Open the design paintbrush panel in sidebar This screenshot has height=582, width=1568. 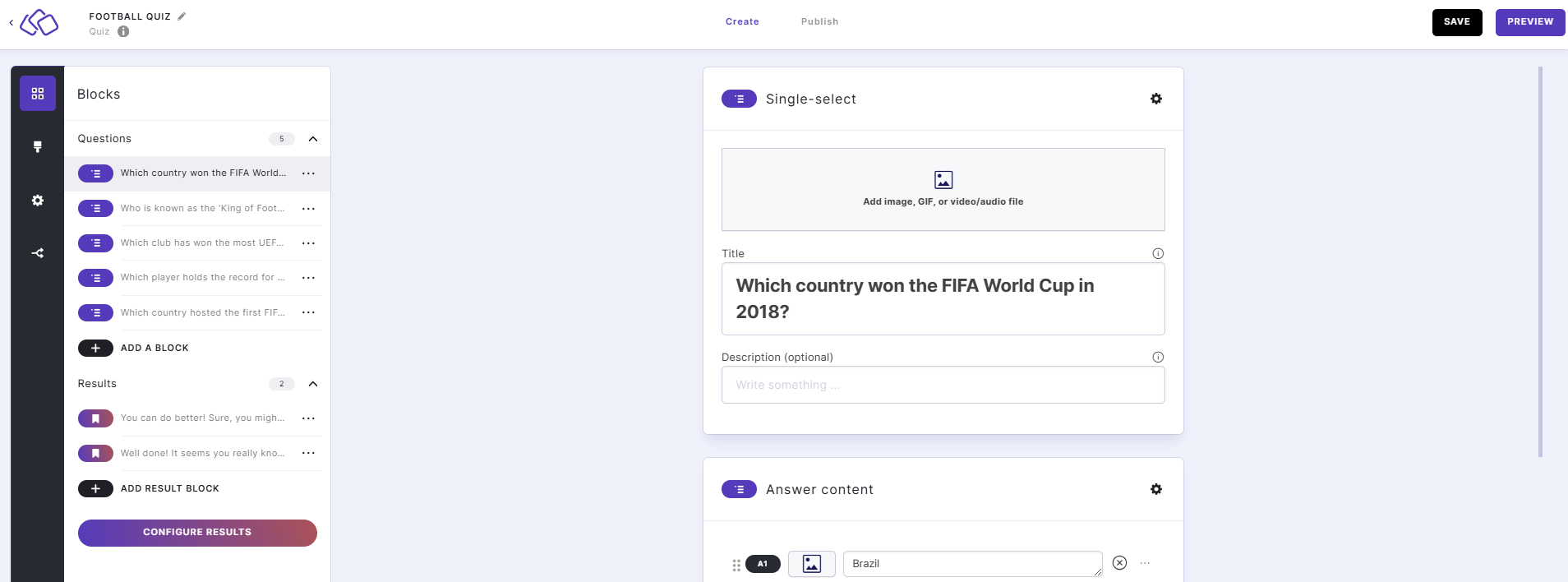pyautogui.click(x=38, y=147)
